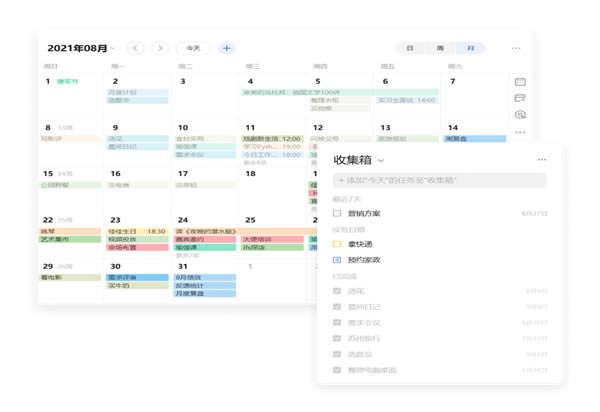Uncheck the completed 浇花 task checkbox

pos(337,291)
